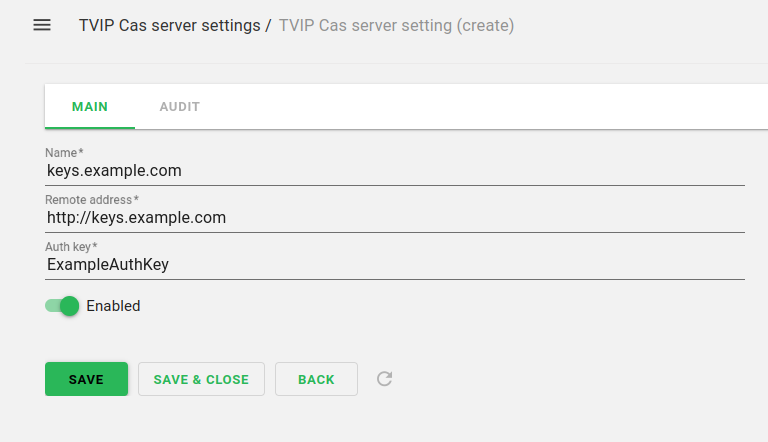This screenshot has height=442, width=768.
Task: Open the hamburger navigation menu
Action: point(42,25)
